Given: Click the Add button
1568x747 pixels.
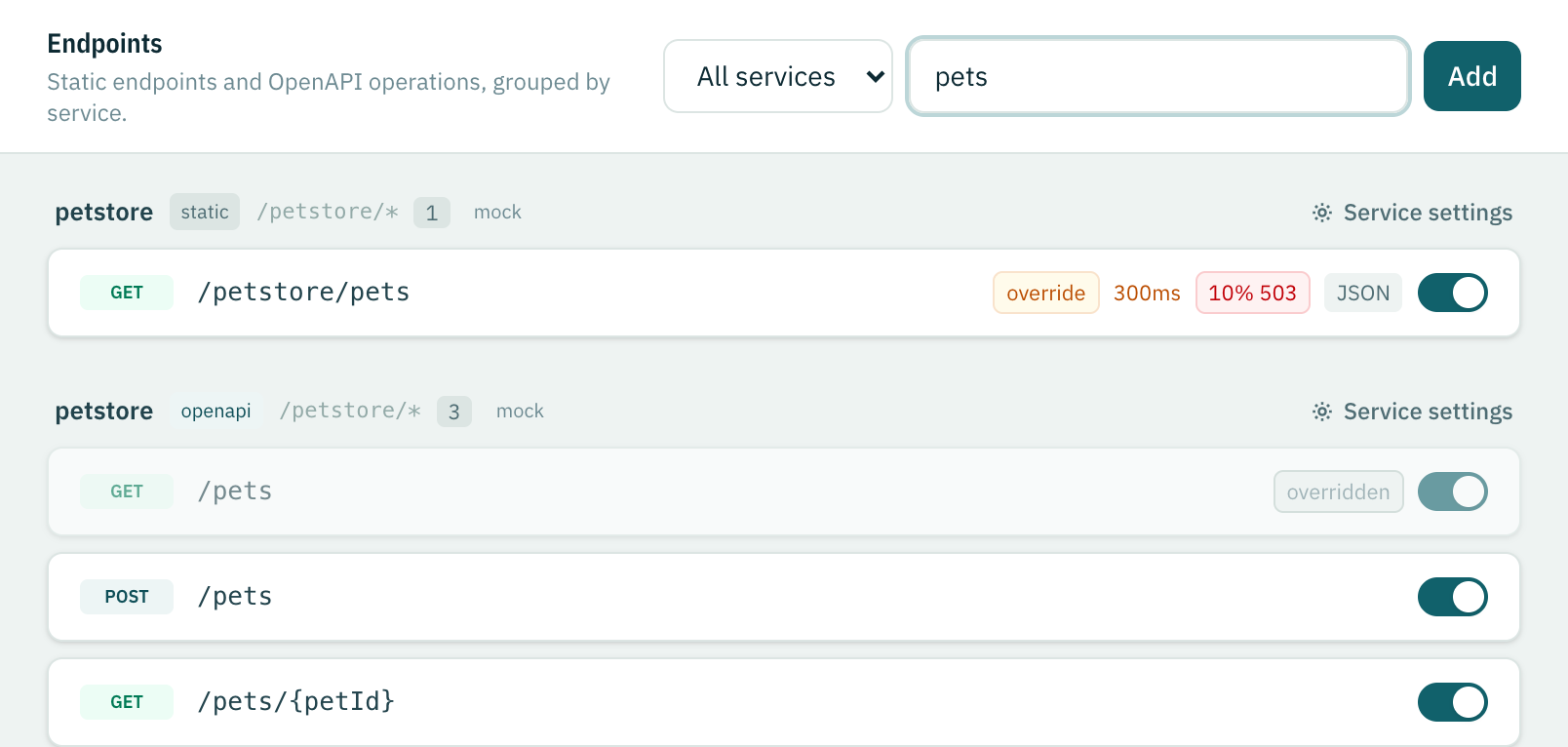Looking at the screenshot, I should point(1471,76).
